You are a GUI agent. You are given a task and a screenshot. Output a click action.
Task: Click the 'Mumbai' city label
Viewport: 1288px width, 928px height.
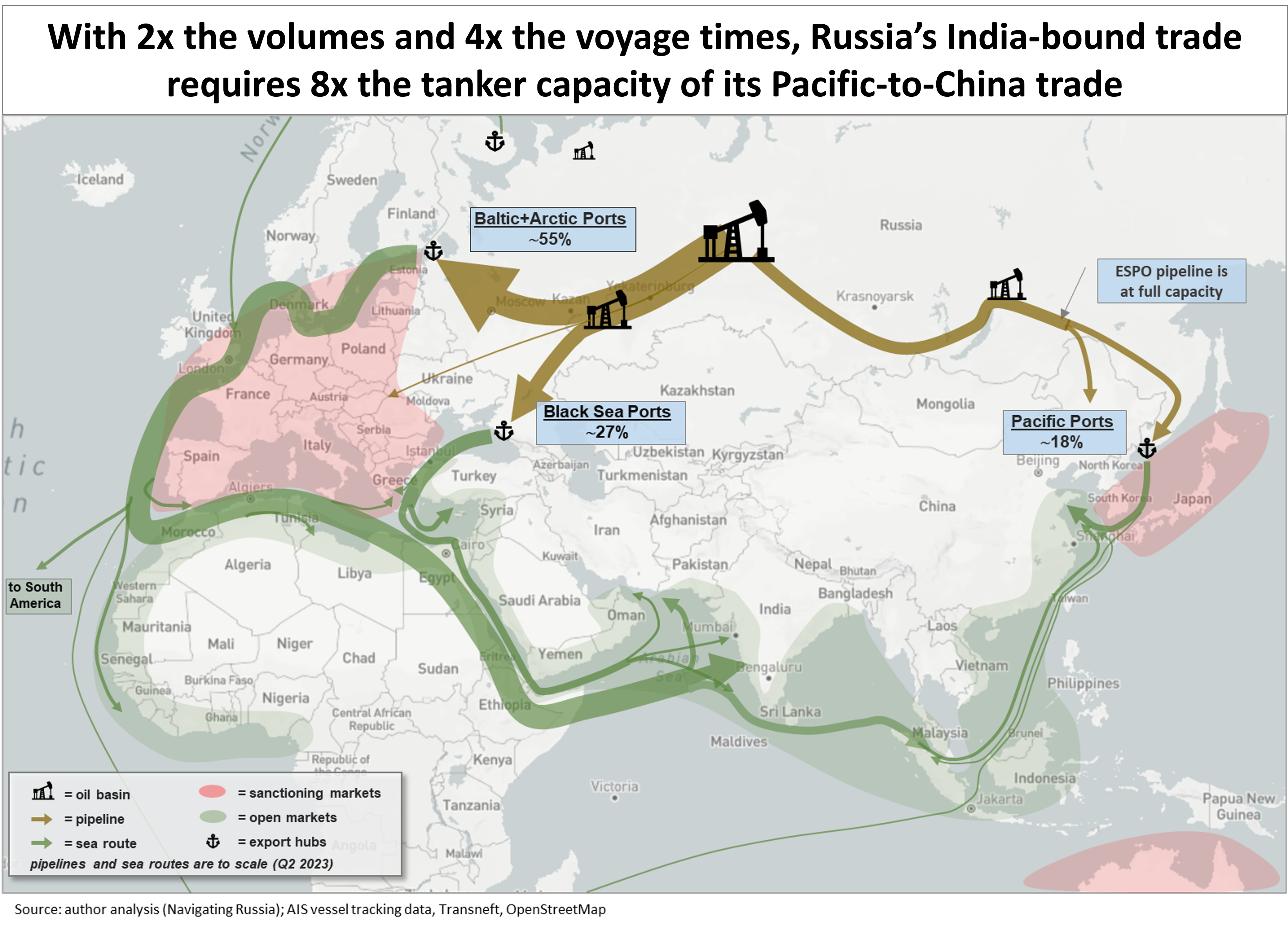tap(707, 626)
